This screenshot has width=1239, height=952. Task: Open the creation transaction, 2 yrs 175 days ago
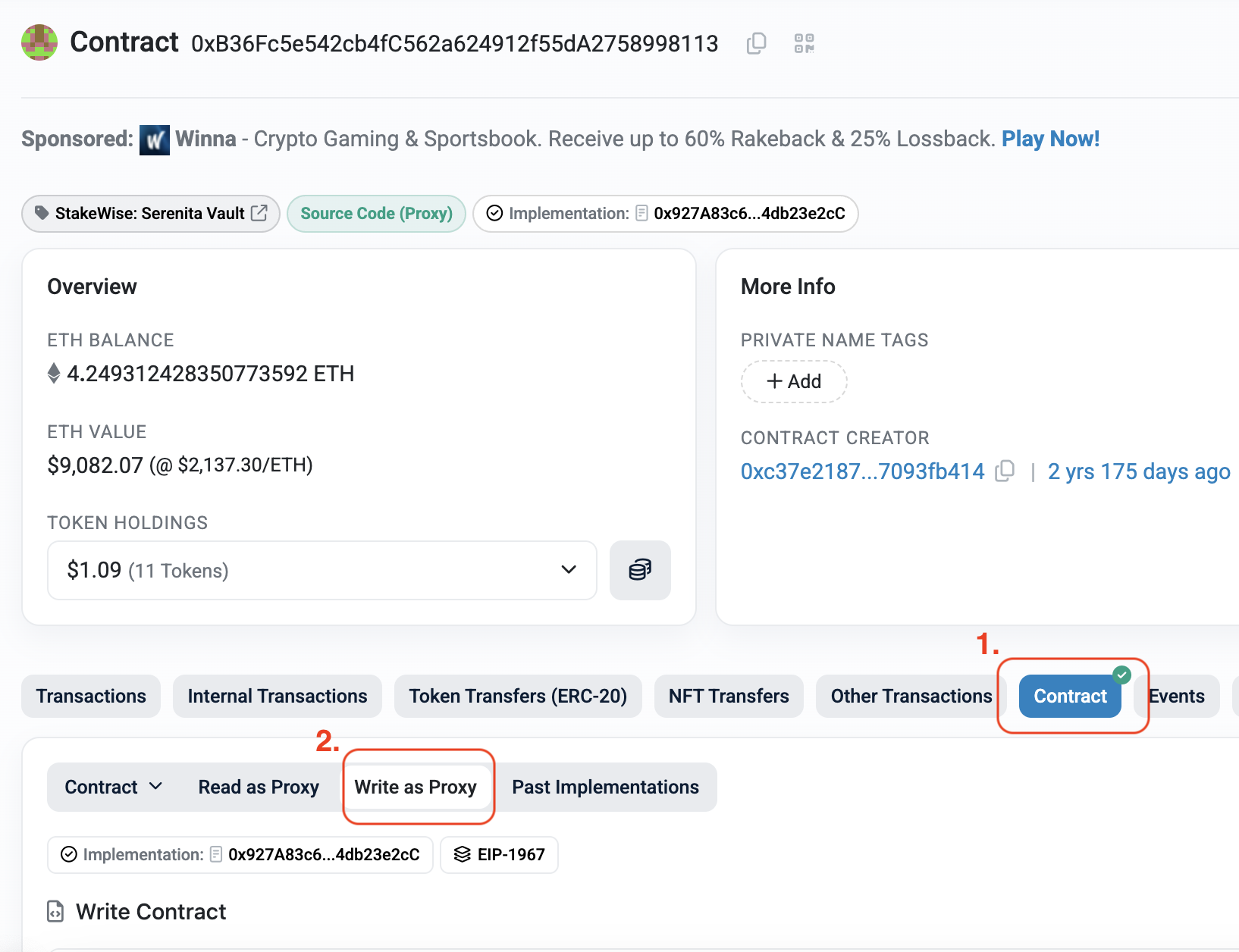point(1139,471)
